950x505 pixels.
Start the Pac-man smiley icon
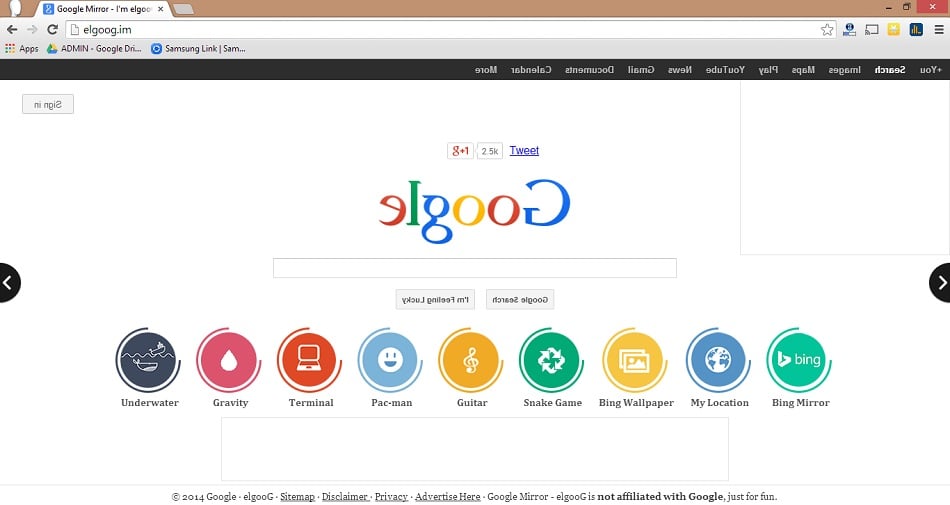(x=390, y=360)
